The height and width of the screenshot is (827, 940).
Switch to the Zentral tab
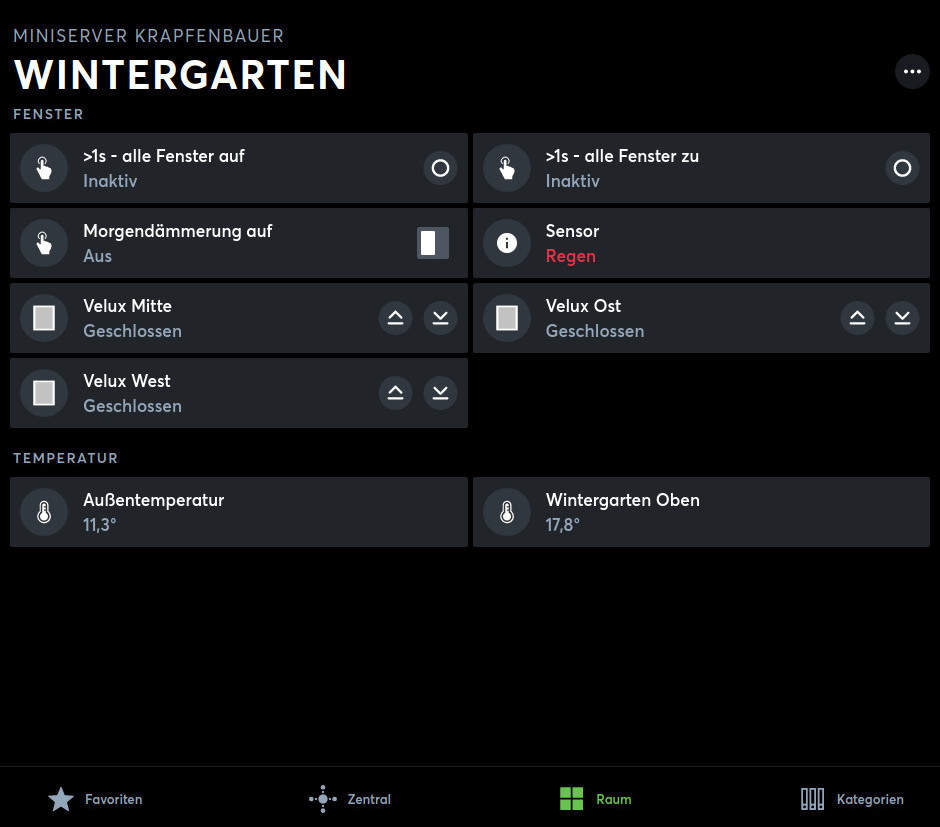(350, 799)
